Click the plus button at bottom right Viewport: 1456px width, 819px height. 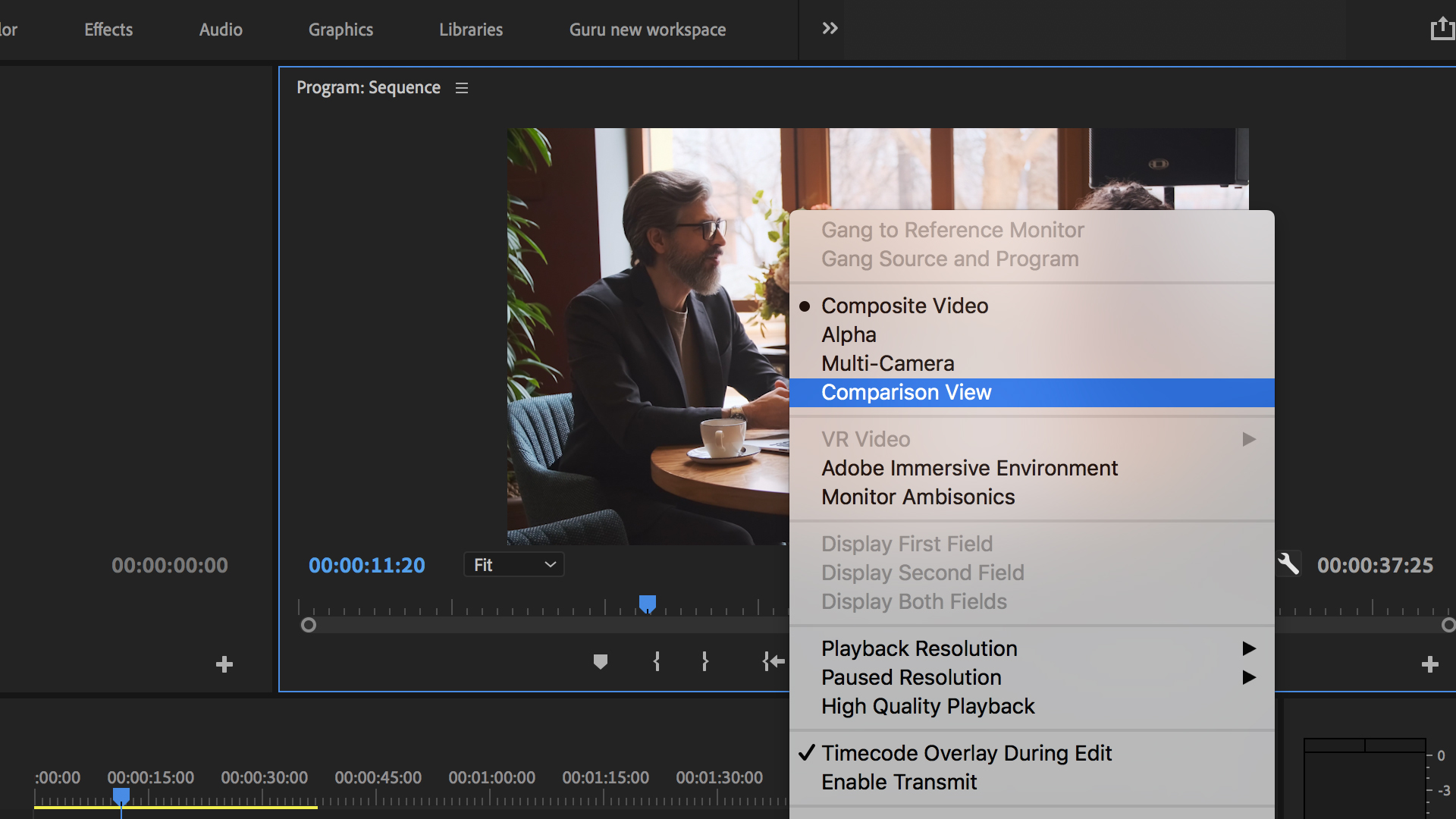pos(1430,664)
